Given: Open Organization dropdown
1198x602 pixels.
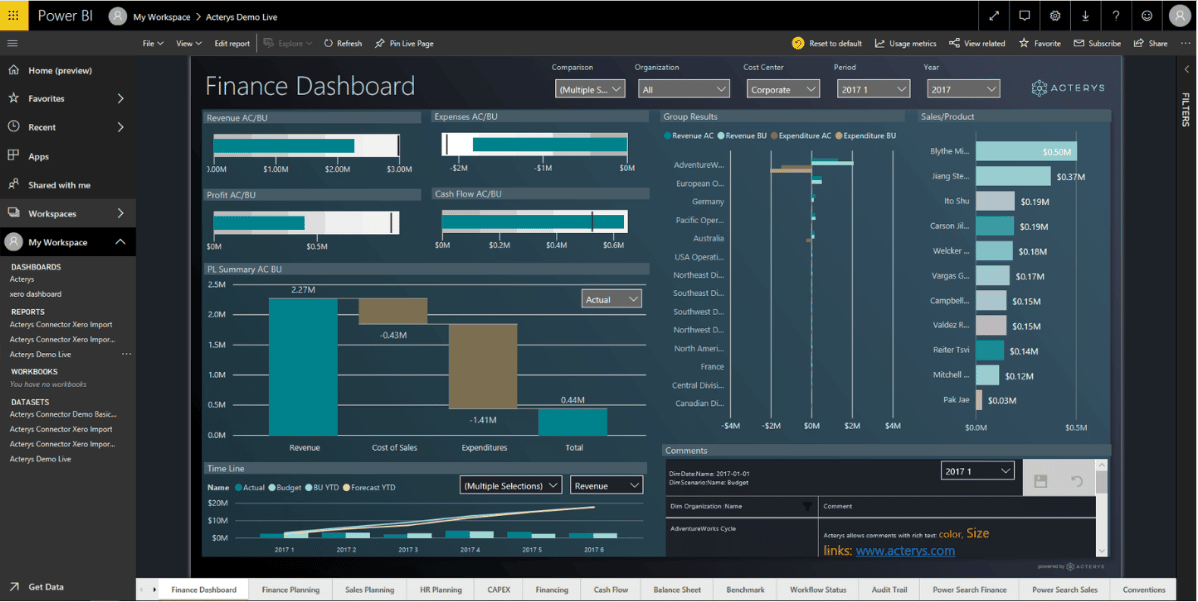Looking at the screenshot, I should 684,89.
